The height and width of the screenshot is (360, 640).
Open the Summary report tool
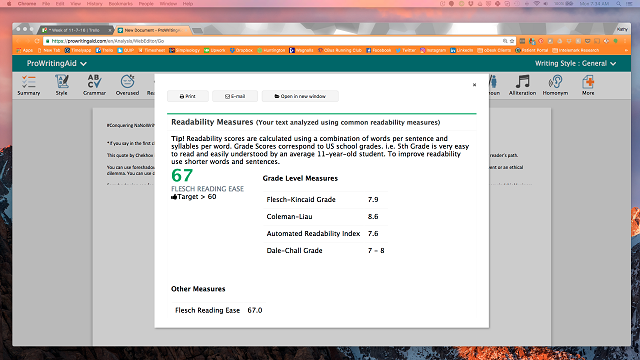click(x=29, y=85)
